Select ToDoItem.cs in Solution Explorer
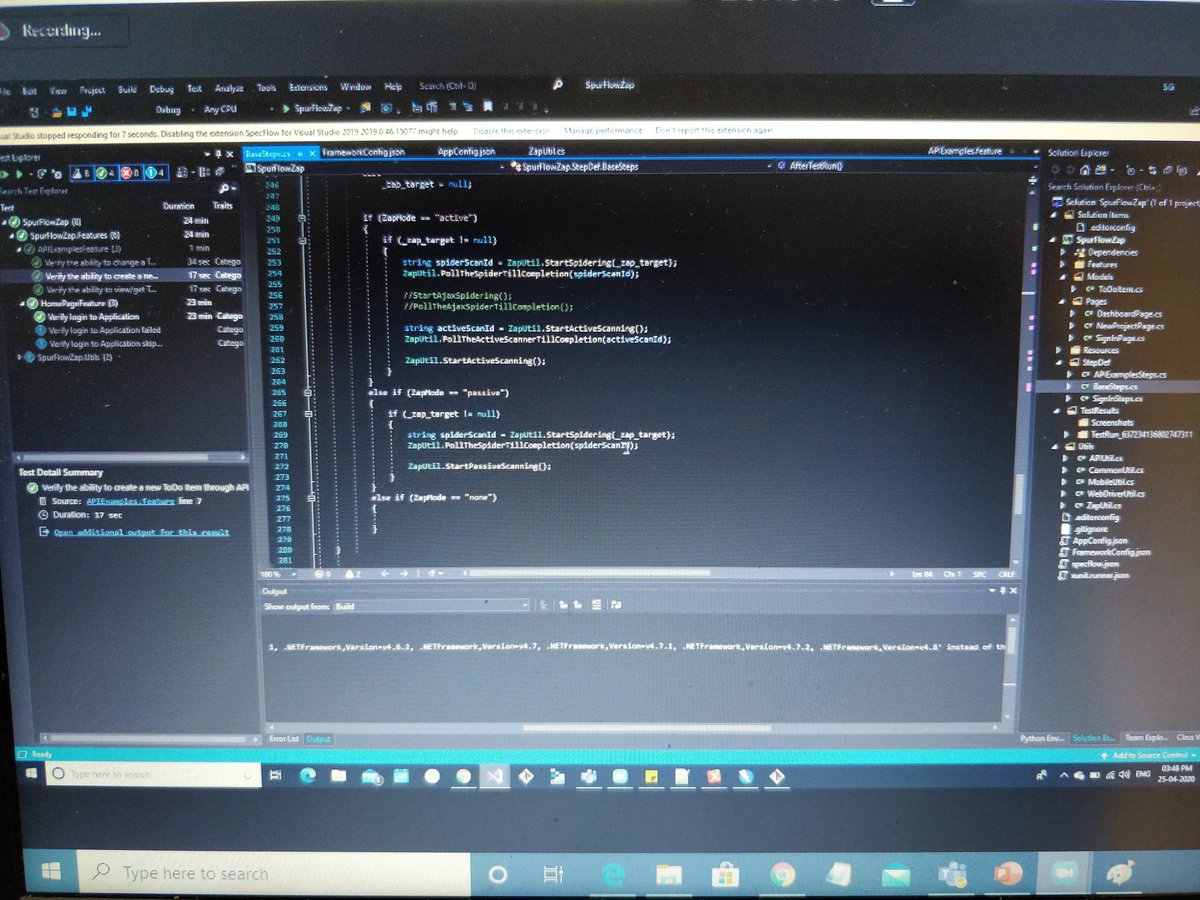The width and height of the screenshot is (1200, 900). [1119, 289]
